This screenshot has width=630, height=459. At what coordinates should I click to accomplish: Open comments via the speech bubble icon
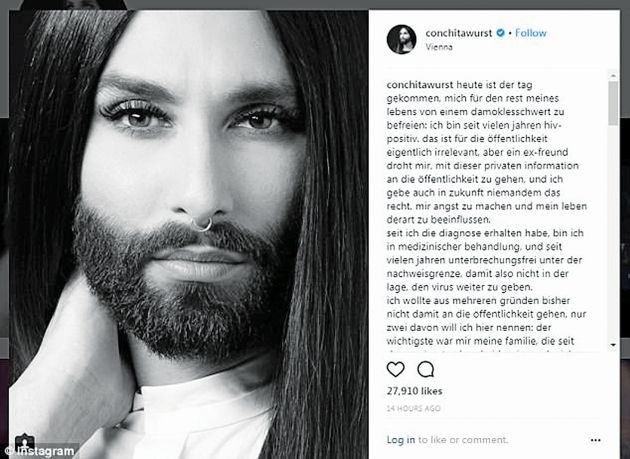point(425,369)
